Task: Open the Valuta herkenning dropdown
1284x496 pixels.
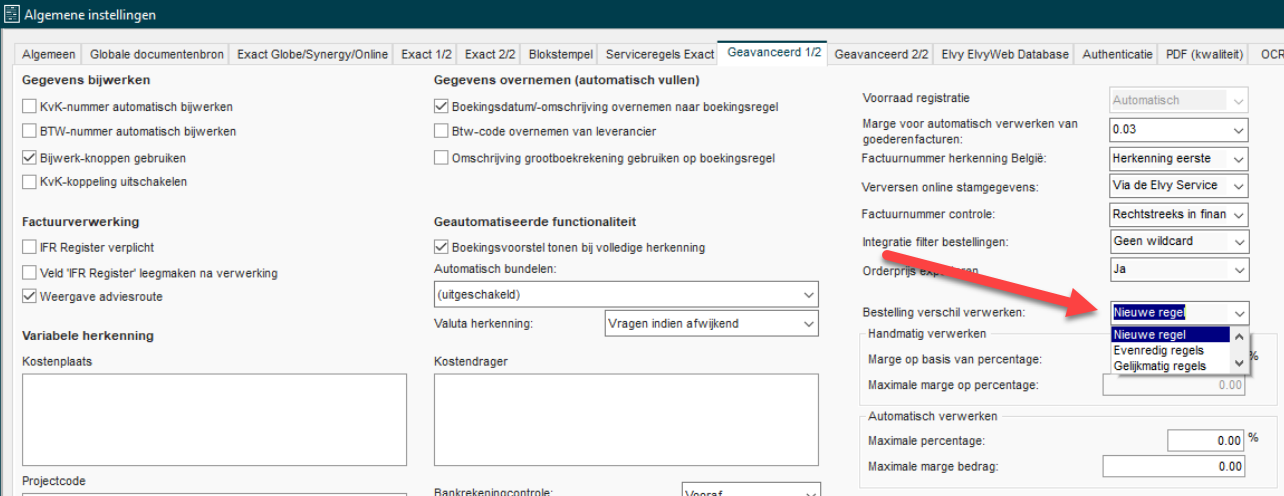Action: [807, 323]
